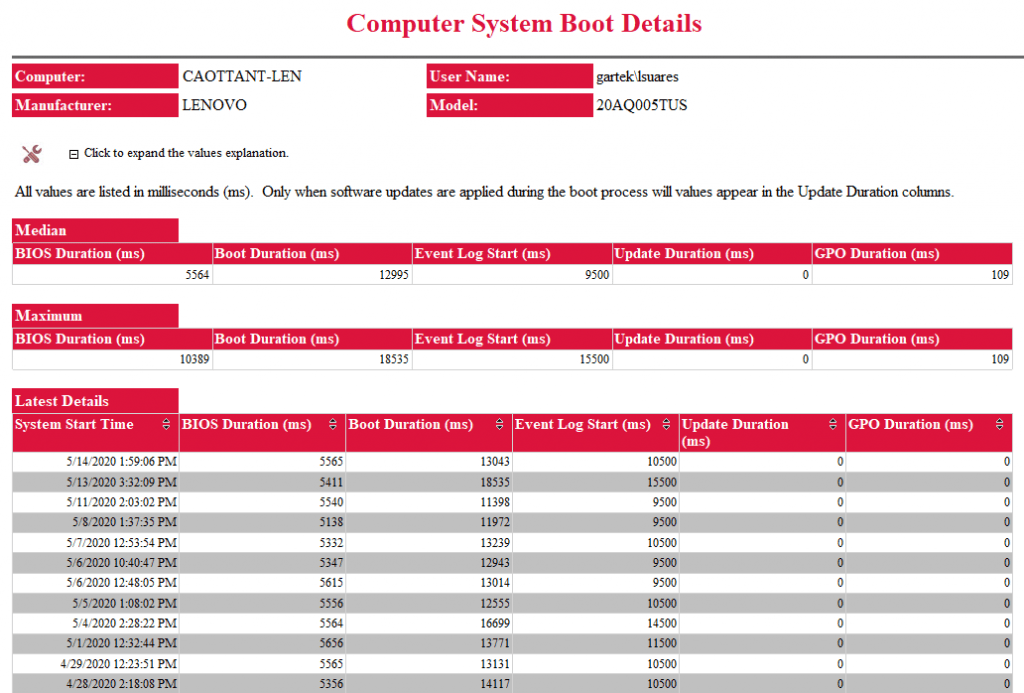Select maximum Event Log Start value 15500 in Maximum table
Viewport: 1024px width, 693px height.
pyautogui.click(x=594, y=359)
